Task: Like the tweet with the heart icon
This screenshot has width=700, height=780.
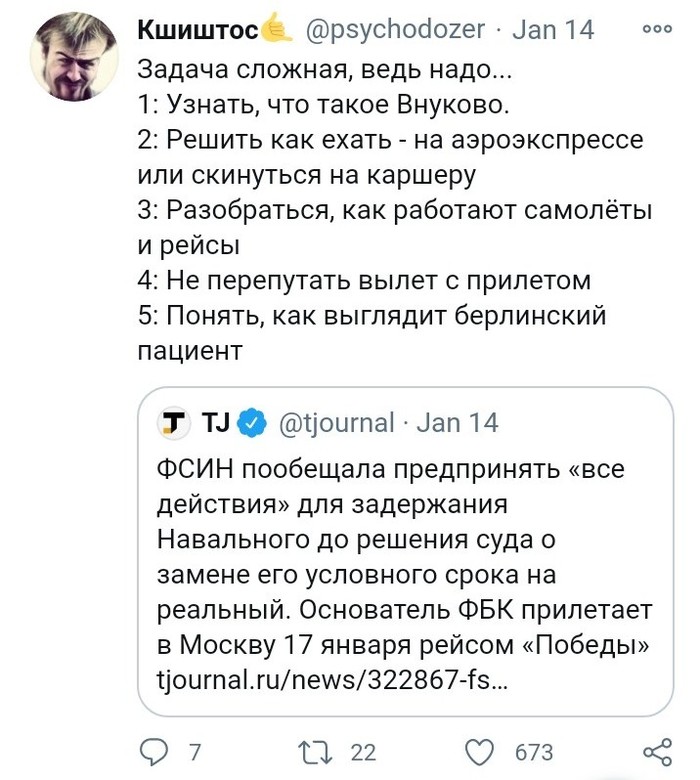Action: pos(482,750)
